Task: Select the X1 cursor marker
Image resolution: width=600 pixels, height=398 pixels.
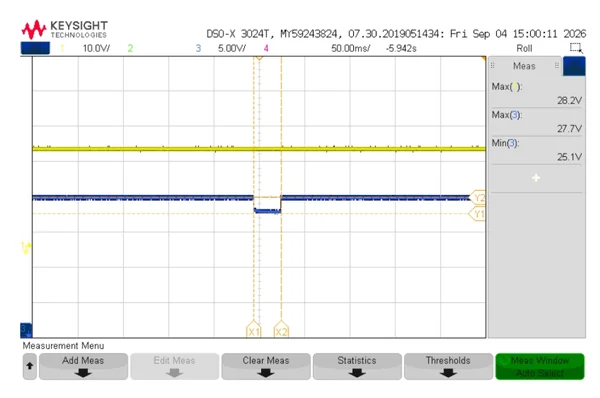Action: (x=253, y=330)
